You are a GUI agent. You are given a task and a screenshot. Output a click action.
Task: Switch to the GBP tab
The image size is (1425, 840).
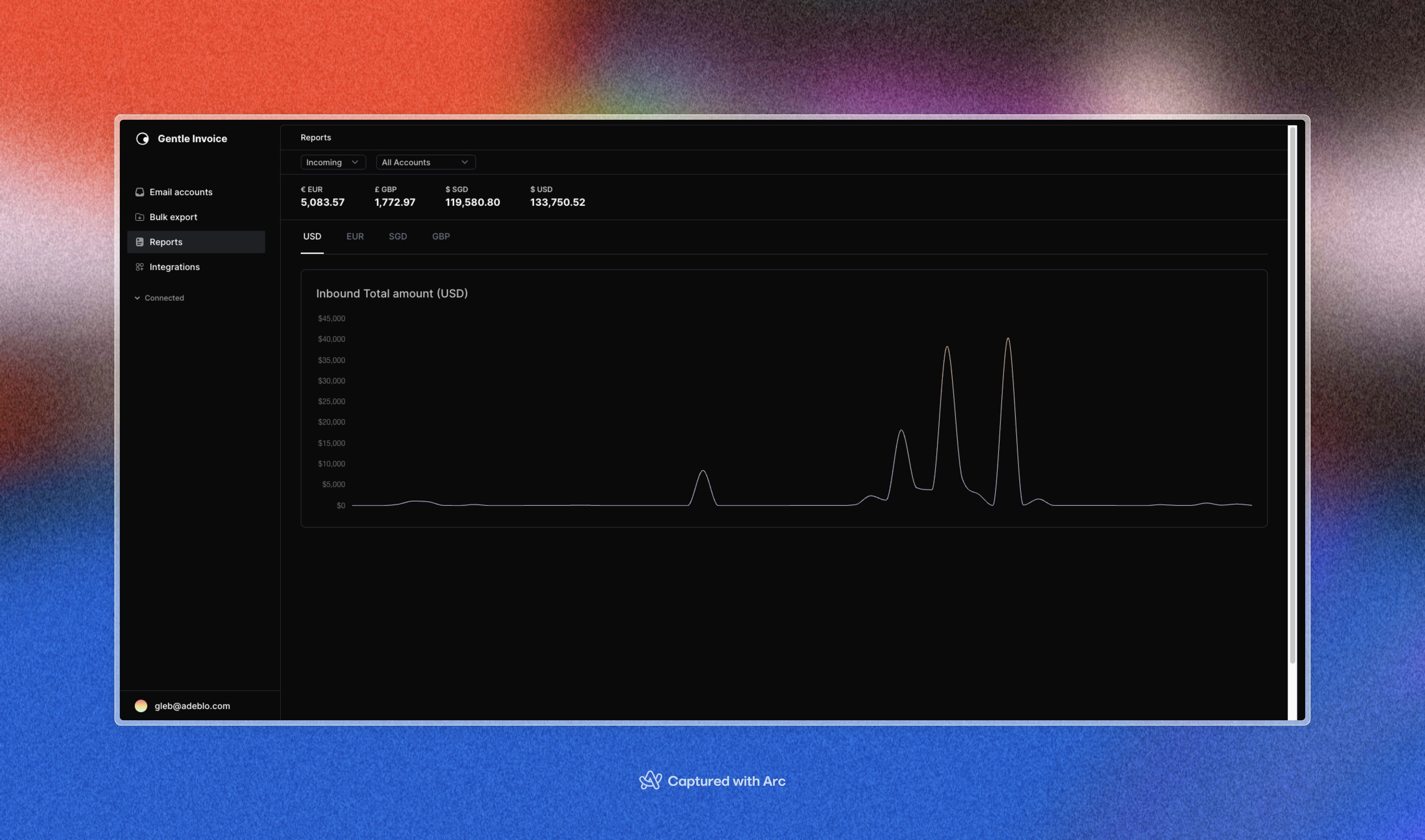click(x=440, y=237)
